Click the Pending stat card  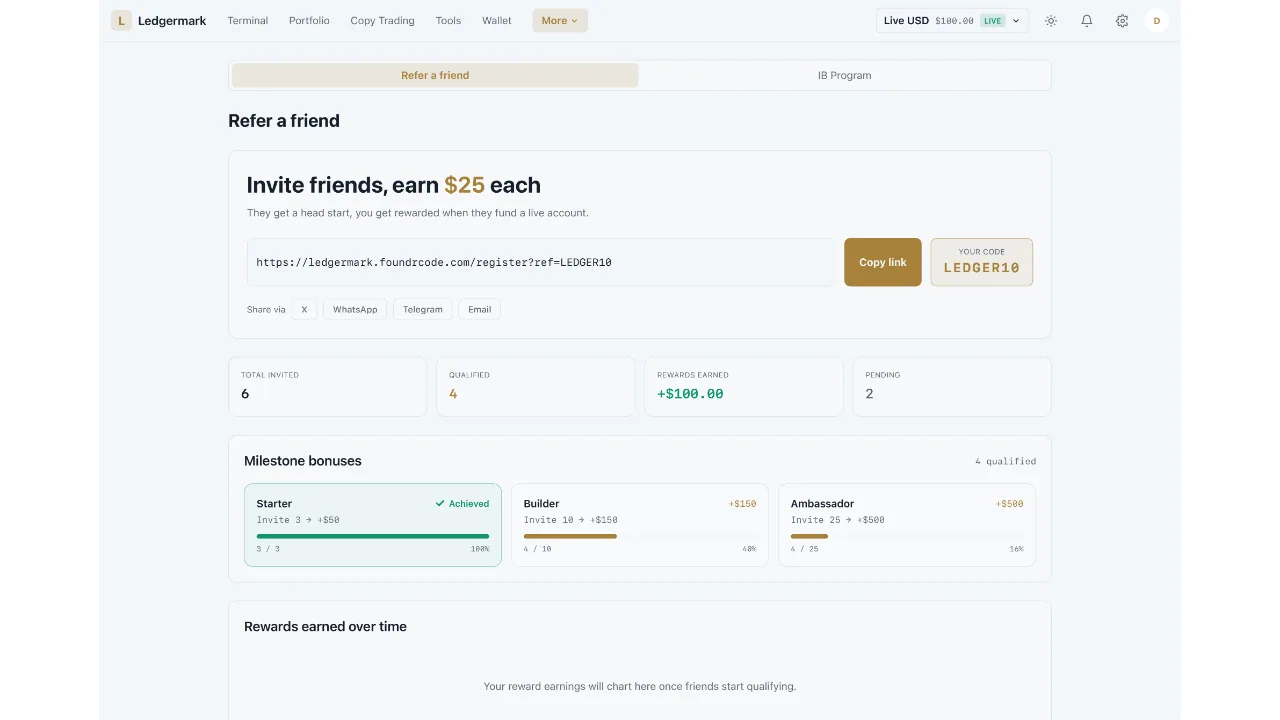click(x=951, y=386)
